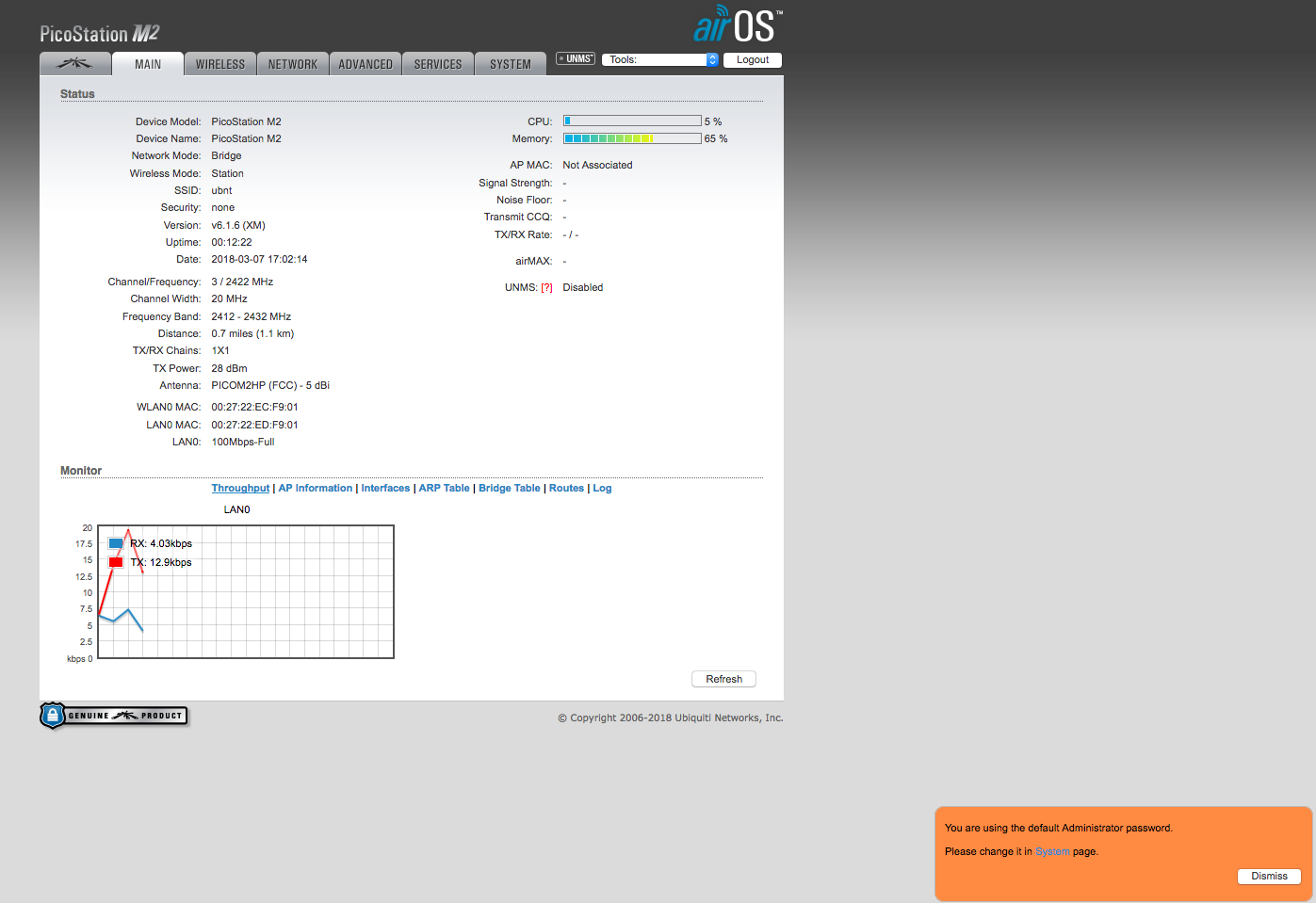Click the LAN0 throughput graph
The image size is (1316, 903).
pyautogui.click(x=246, y=591)
